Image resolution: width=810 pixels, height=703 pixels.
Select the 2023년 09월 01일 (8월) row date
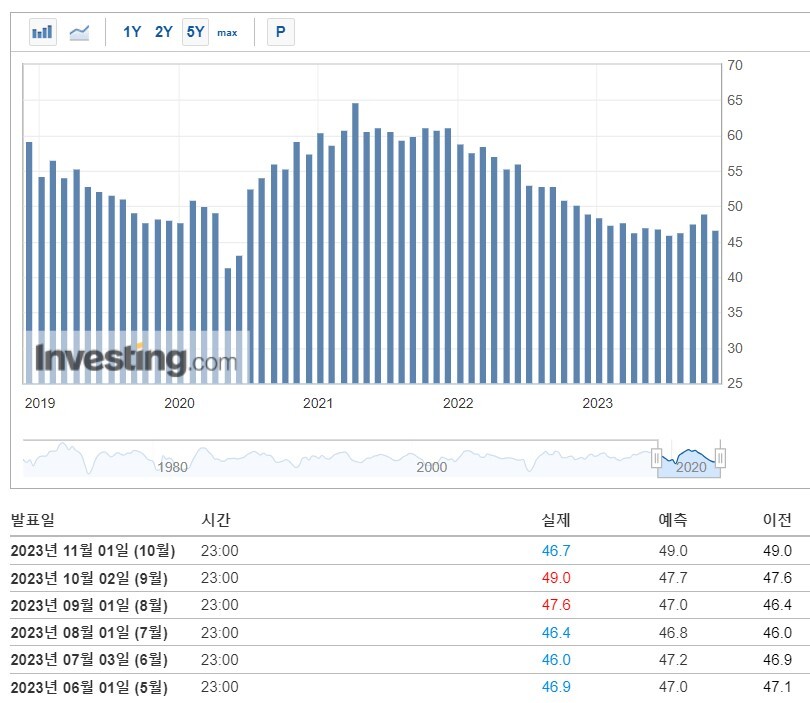click(x=89, y=605)
